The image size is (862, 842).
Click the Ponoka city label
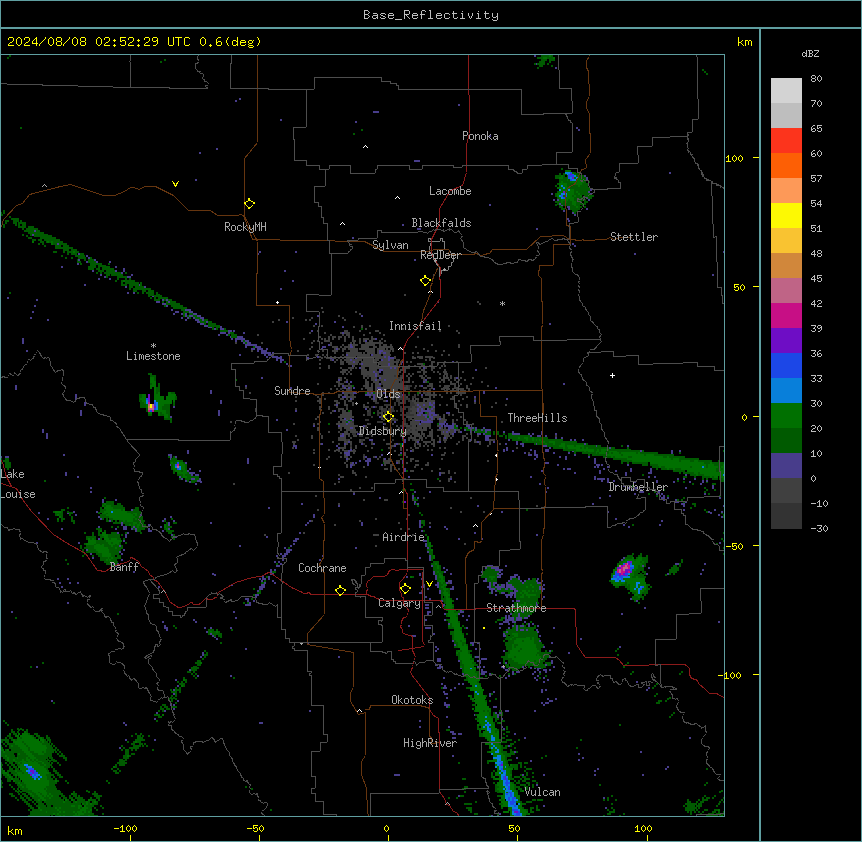[x=480, y=136]
